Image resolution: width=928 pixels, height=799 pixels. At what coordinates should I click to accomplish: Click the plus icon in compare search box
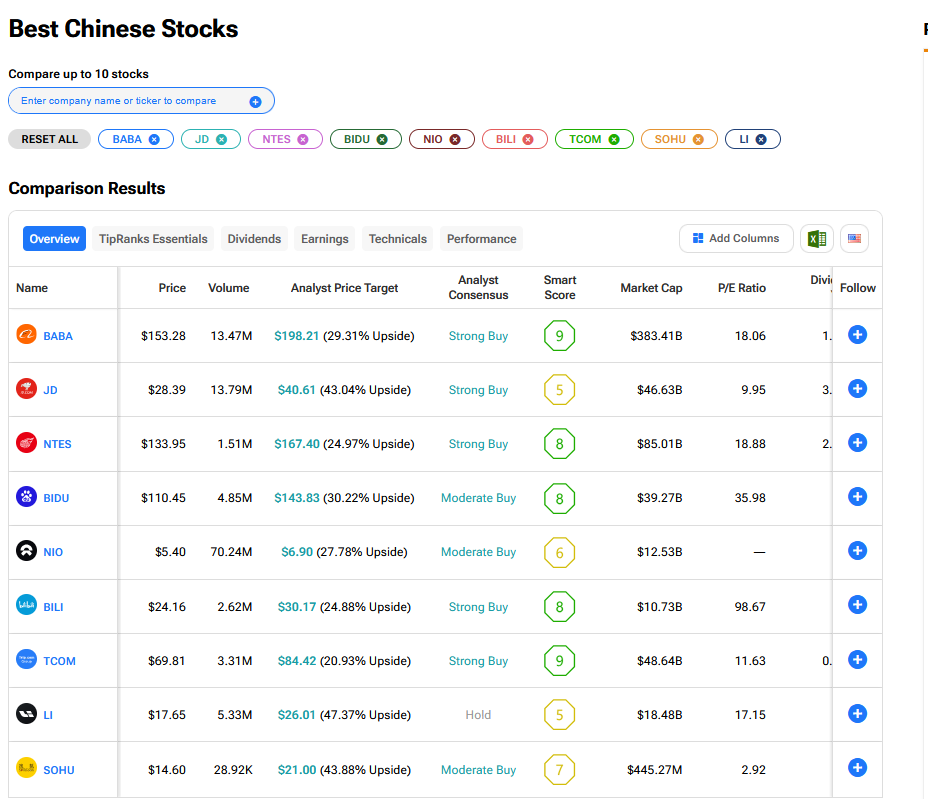[255, 101]
